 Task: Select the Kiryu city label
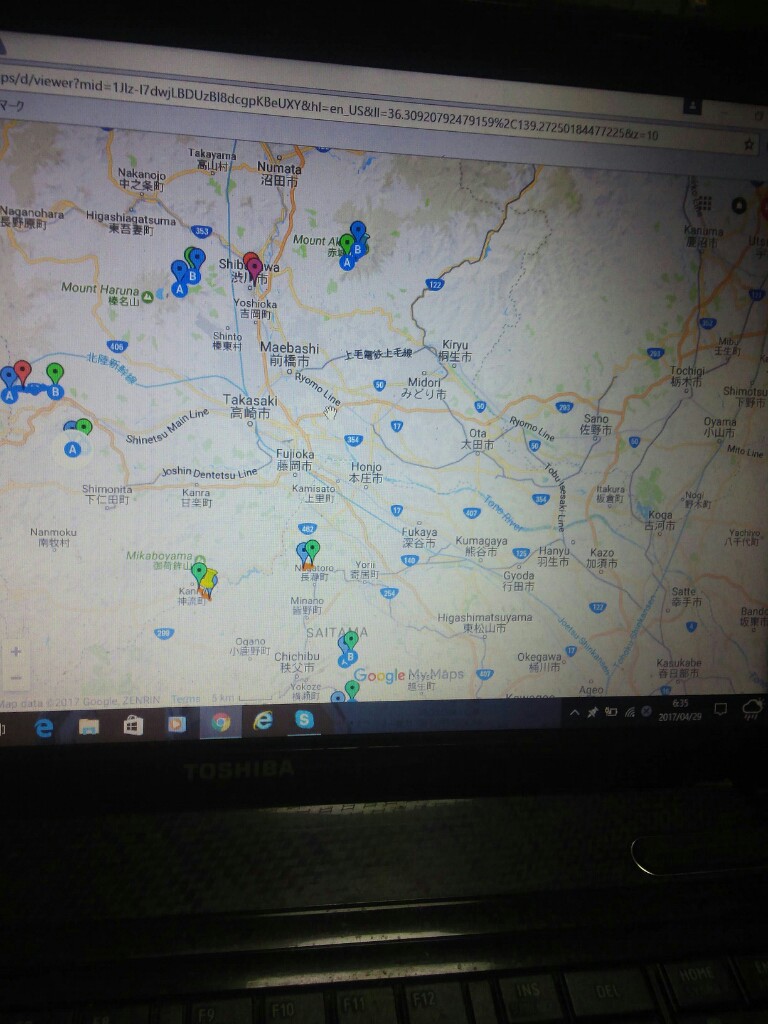pos(456,351)
